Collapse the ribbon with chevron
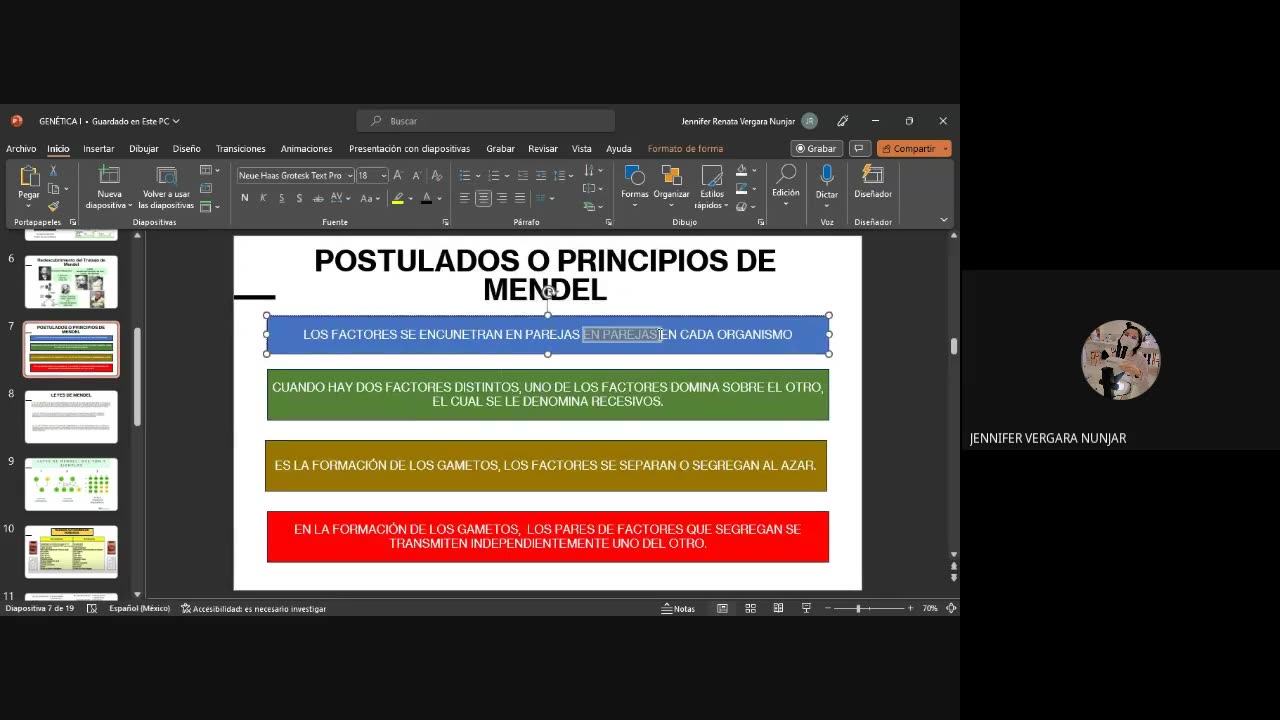Screen dimensions: 1280x720 pos(943,220)
